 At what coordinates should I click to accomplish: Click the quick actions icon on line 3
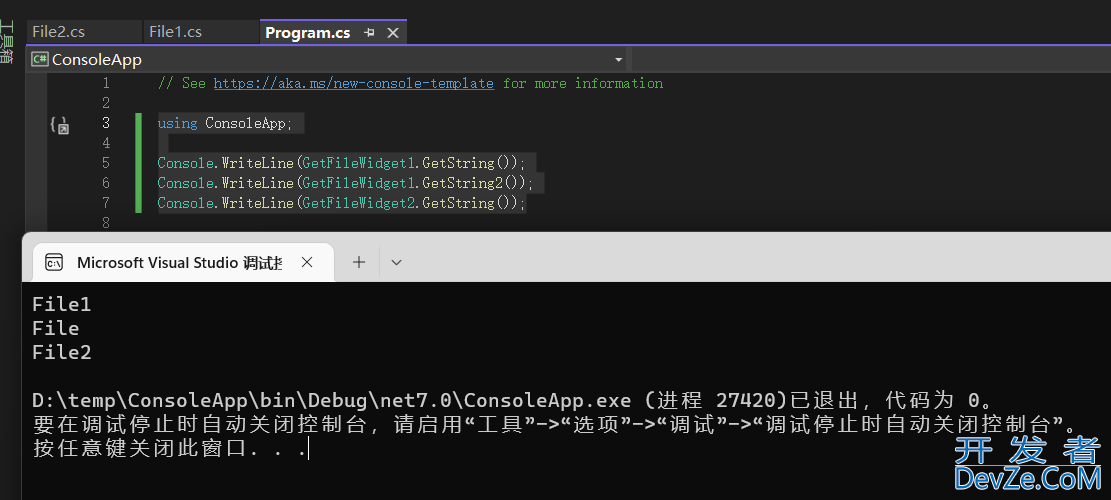(x=60, y=125)
